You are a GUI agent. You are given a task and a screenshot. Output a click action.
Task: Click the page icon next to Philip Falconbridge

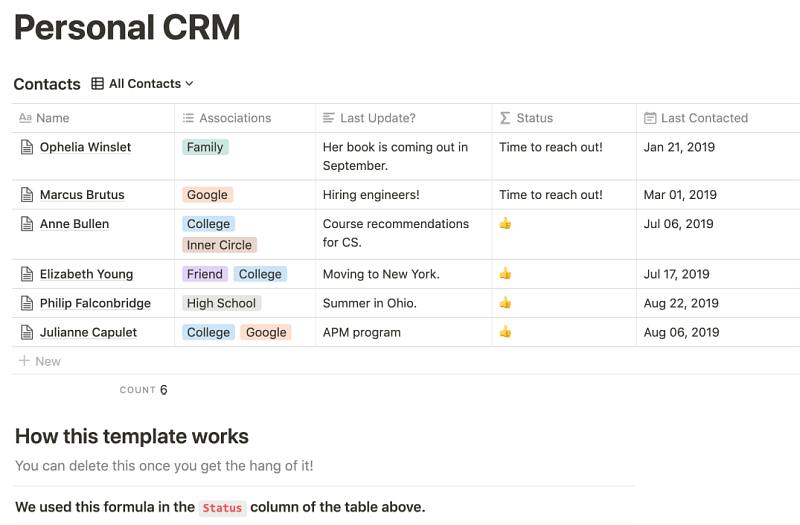point(27,303)
